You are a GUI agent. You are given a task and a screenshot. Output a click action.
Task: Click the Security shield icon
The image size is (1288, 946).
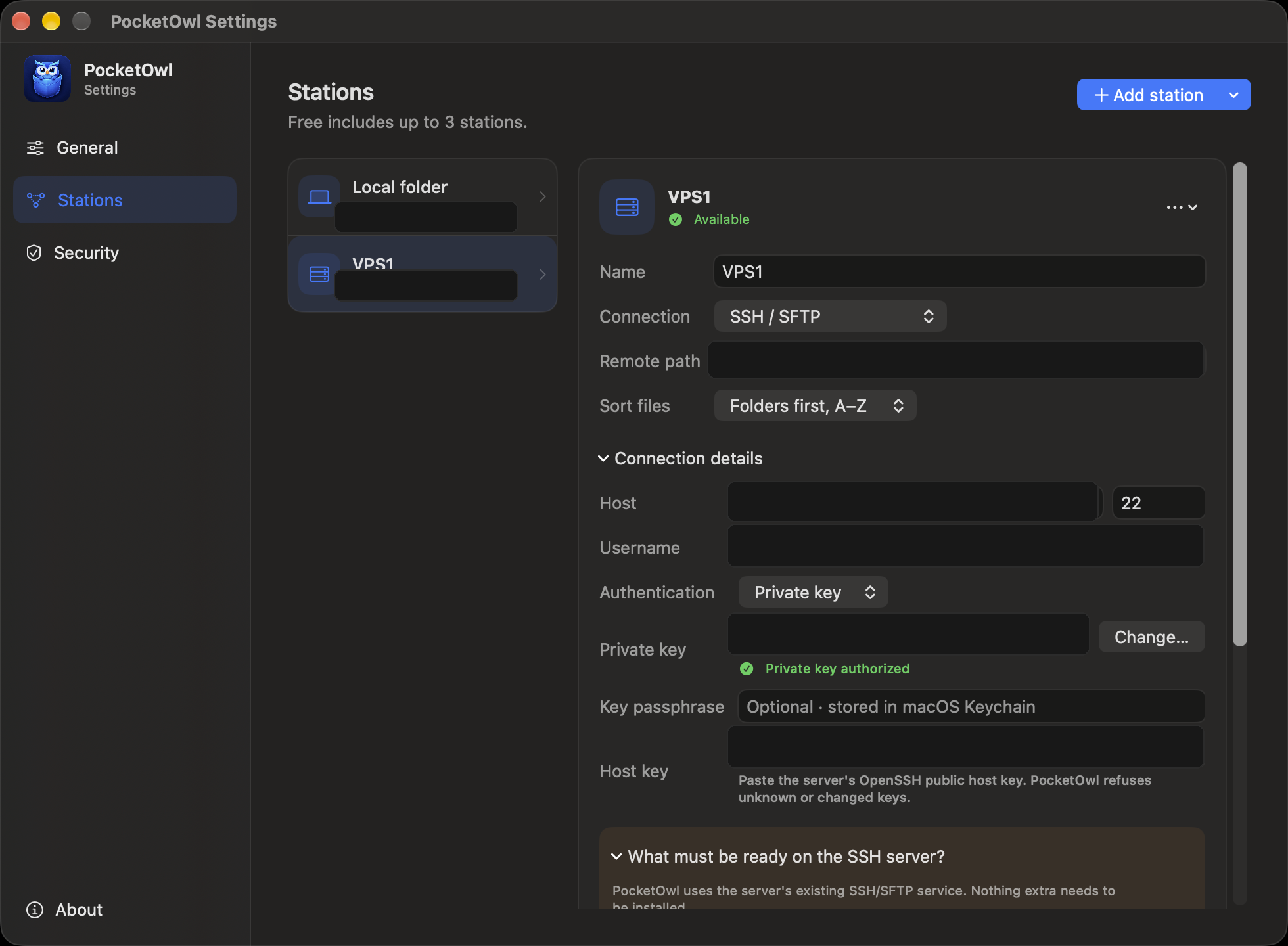click(x=34, y=253)
